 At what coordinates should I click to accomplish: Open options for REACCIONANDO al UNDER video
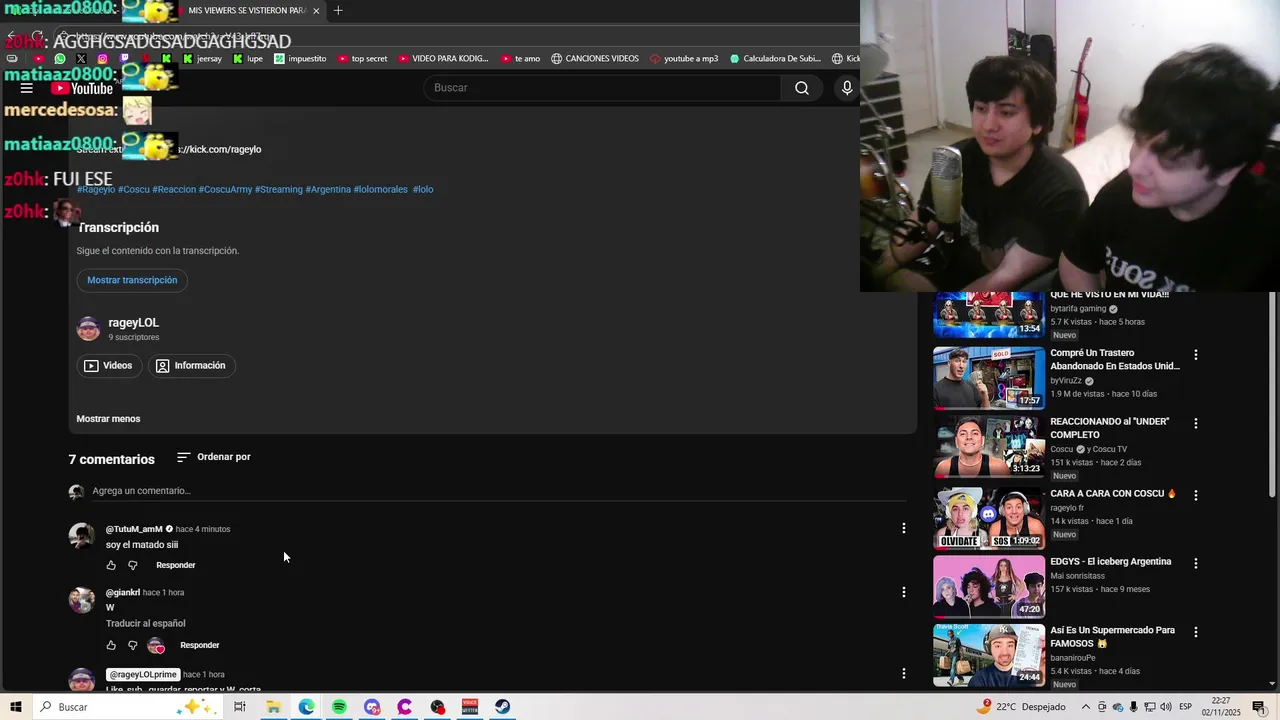tap(1195, 423)
